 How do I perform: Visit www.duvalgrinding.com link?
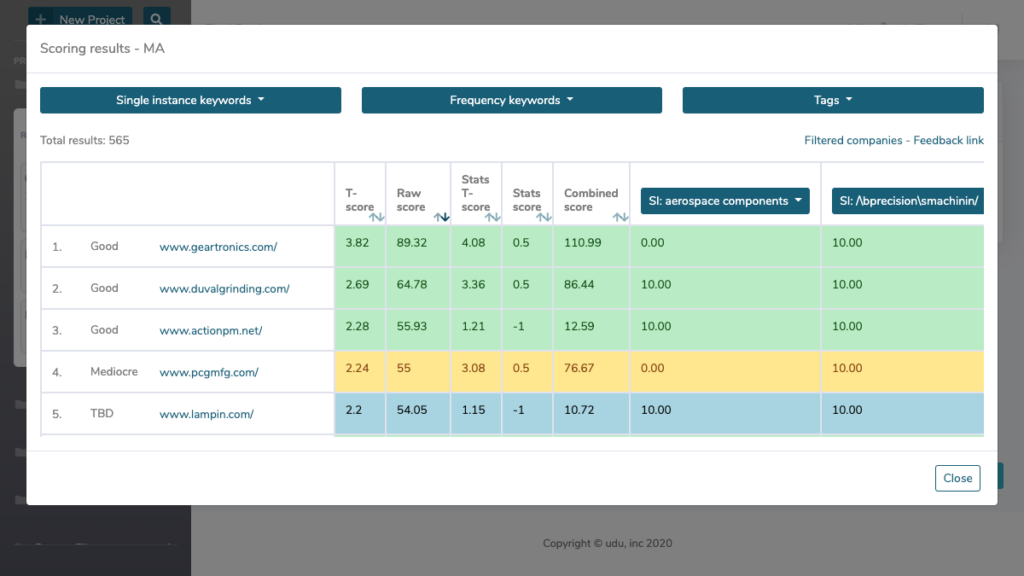(x=224, y=289)
